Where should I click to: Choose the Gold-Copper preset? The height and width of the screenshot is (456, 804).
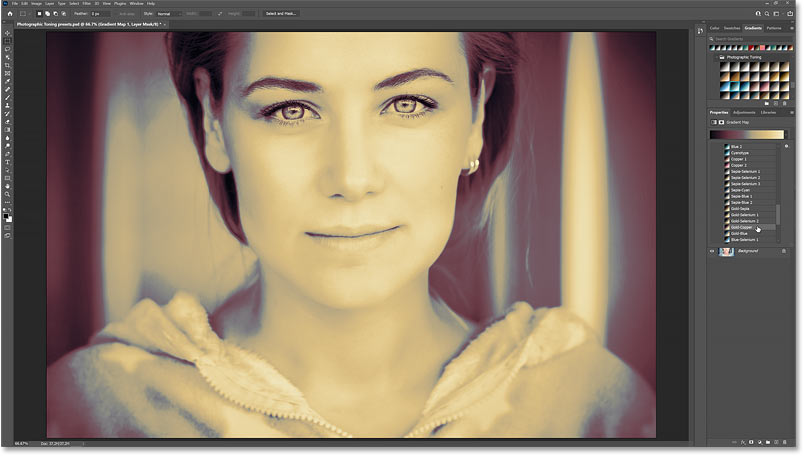[742, 227]
